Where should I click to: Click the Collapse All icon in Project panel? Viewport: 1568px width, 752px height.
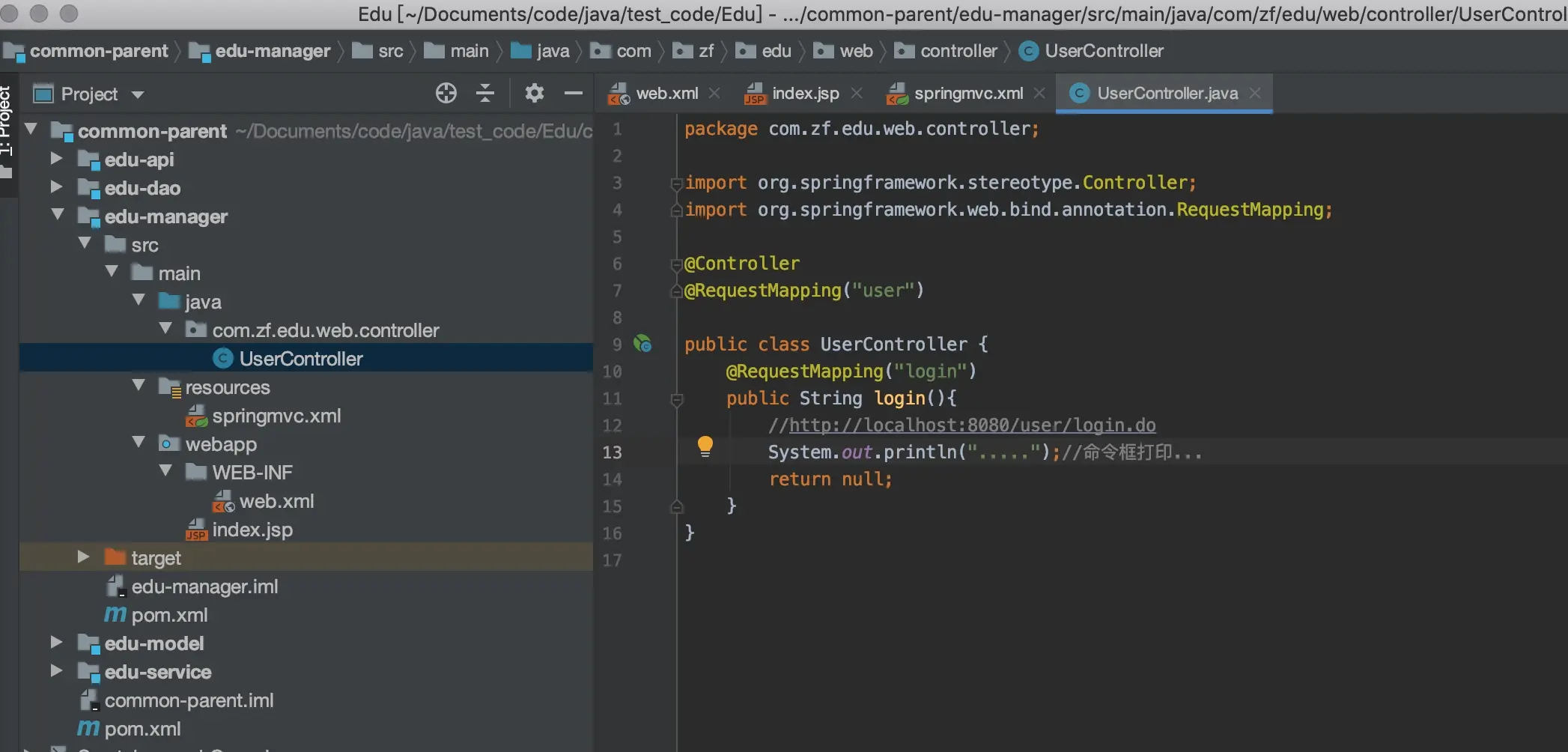485,94
